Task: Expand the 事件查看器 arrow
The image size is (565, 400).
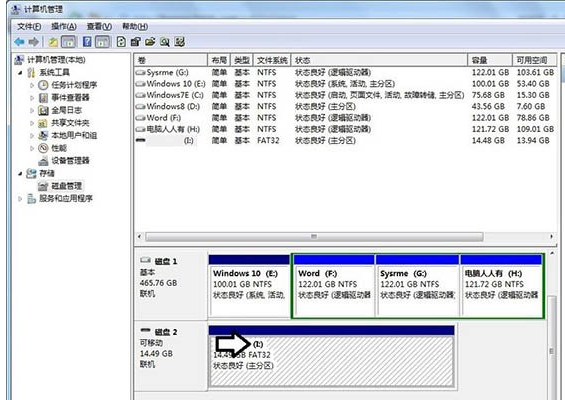Action: click(x=32, y=98)
